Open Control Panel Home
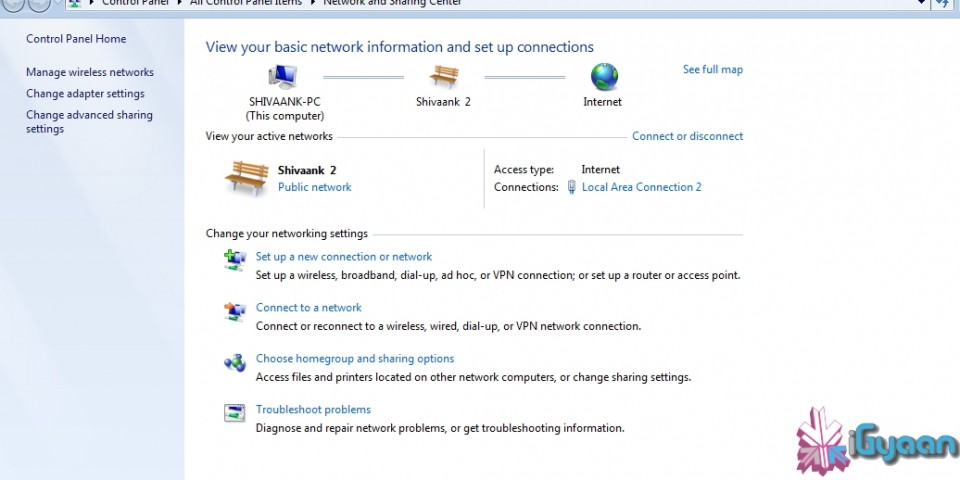 click(x=76, y=39)
